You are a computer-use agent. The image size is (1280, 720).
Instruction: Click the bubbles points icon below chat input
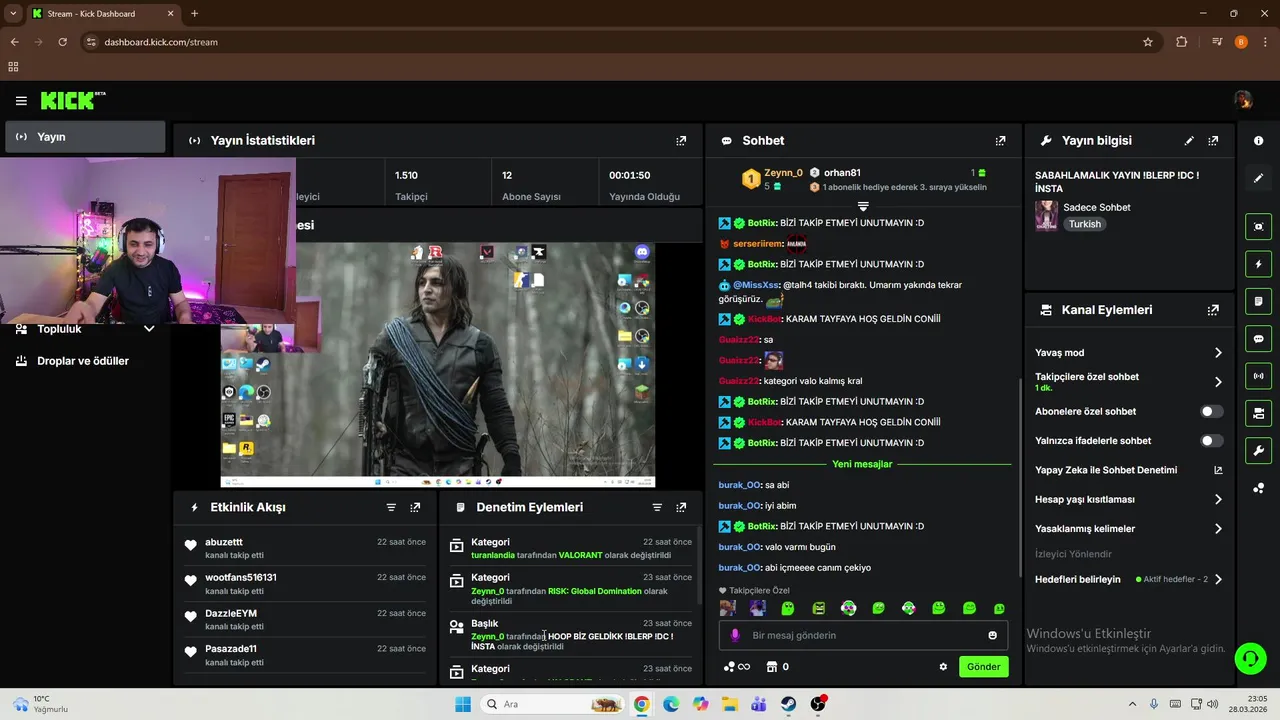click(729, 667)
